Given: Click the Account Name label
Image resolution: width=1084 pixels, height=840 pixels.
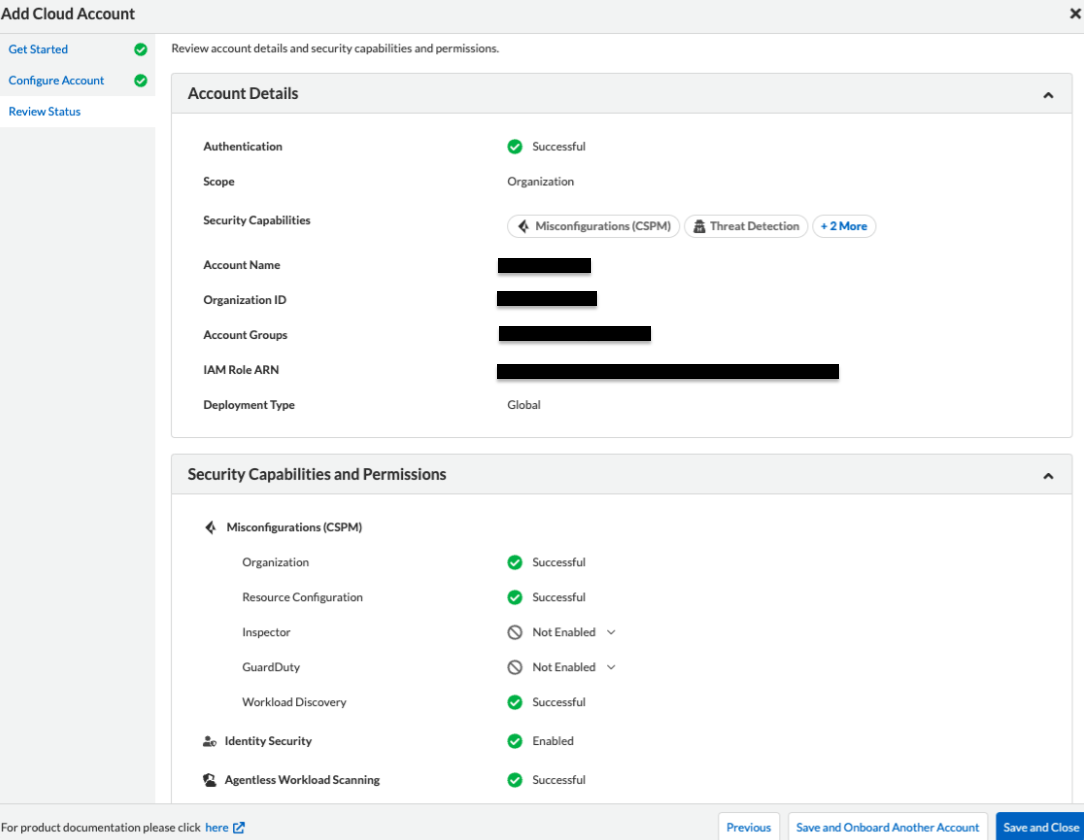Looking at the screenshot, I should 242,265.
